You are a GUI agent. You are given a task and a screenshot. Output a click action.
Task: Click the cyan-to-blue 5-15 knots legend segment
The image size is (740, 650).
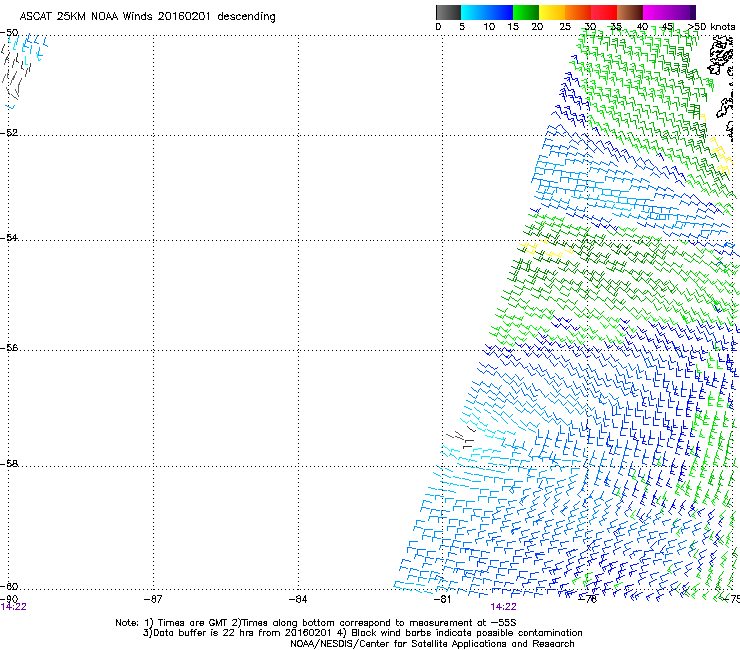tap(487, 12)
